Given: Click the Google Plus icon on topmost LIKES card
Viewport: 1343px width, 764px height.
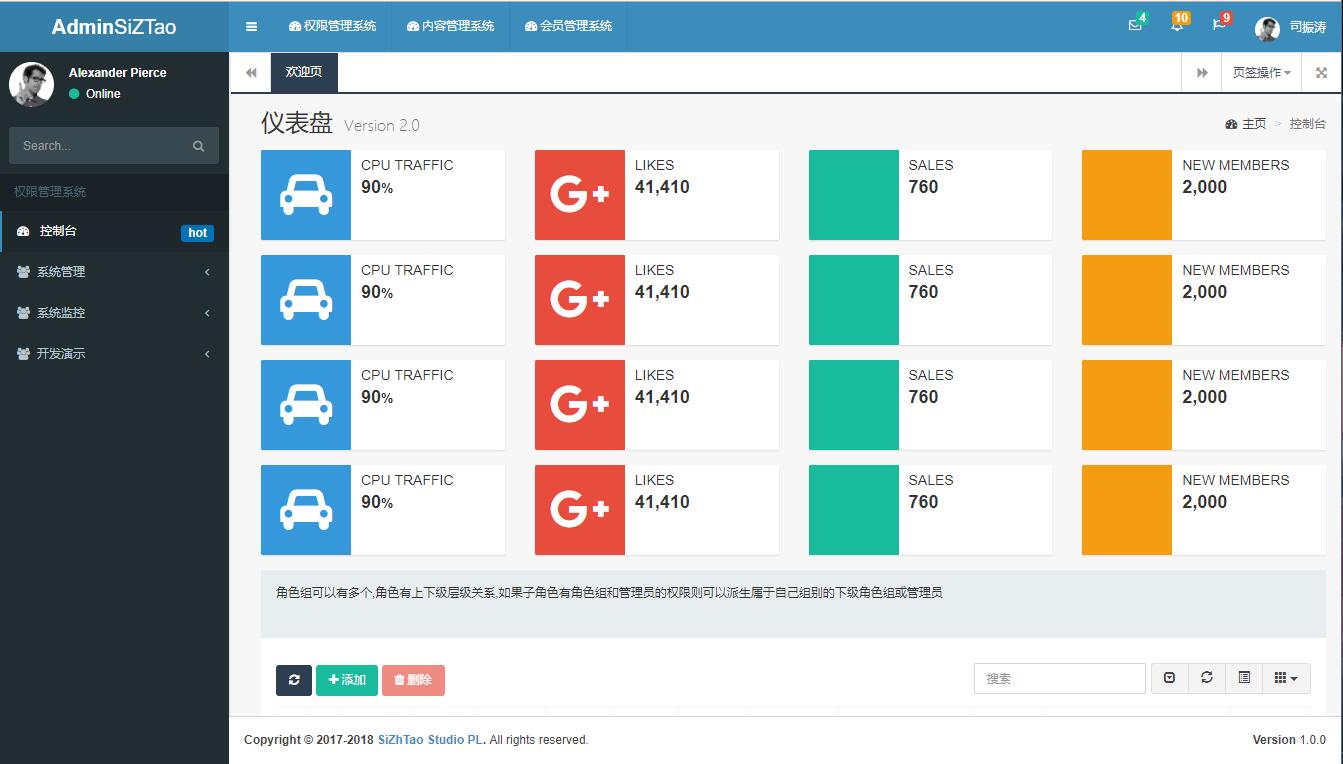Looking at the screenshot, I should point(579,195).
